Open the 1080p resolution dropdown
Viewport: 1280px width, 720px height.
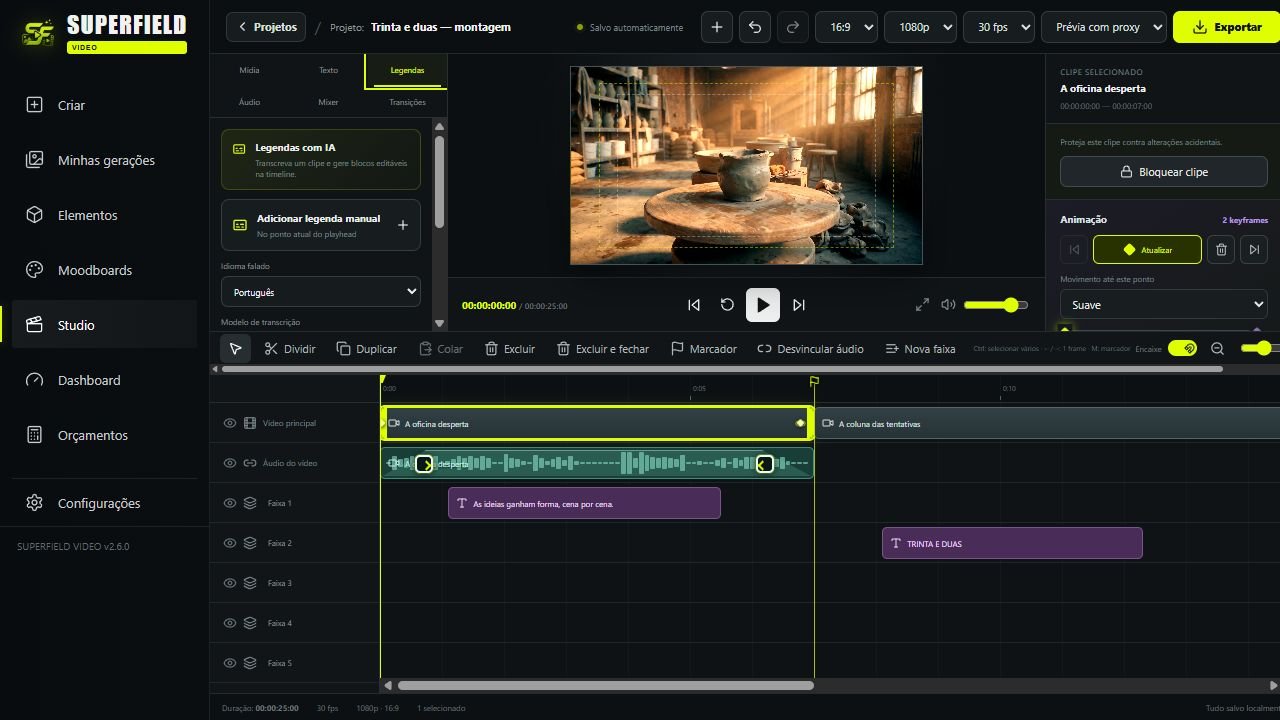click(x=920, y=27)
